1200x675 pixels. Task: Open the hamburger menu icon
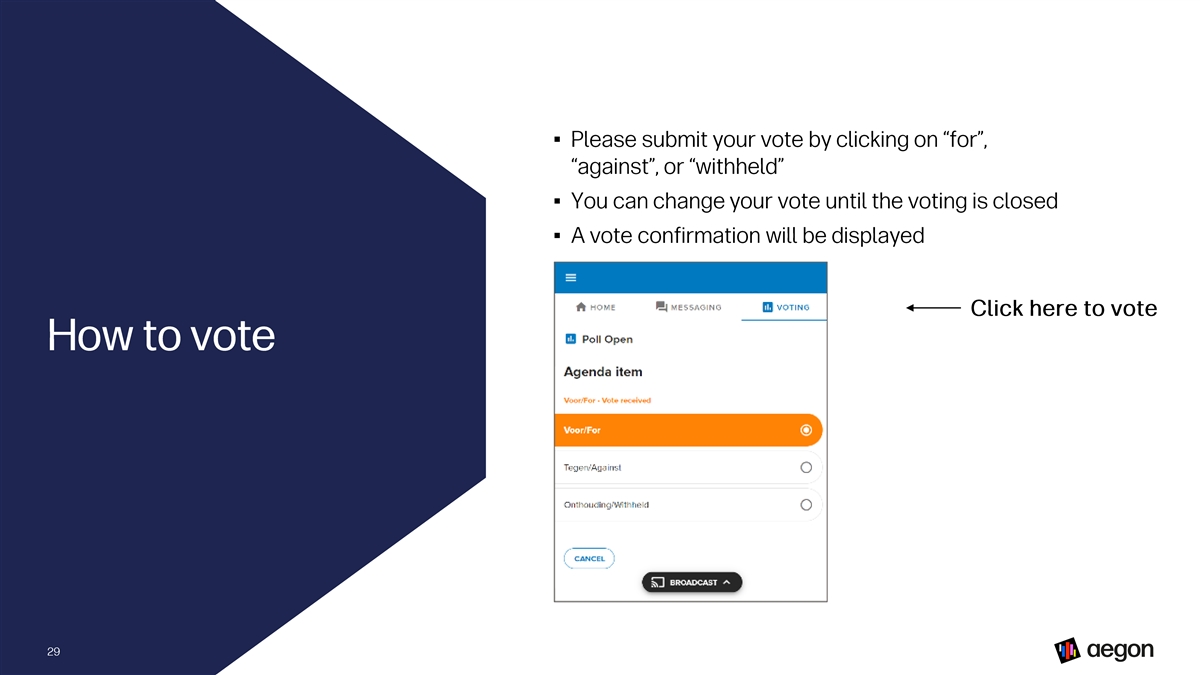570,277
